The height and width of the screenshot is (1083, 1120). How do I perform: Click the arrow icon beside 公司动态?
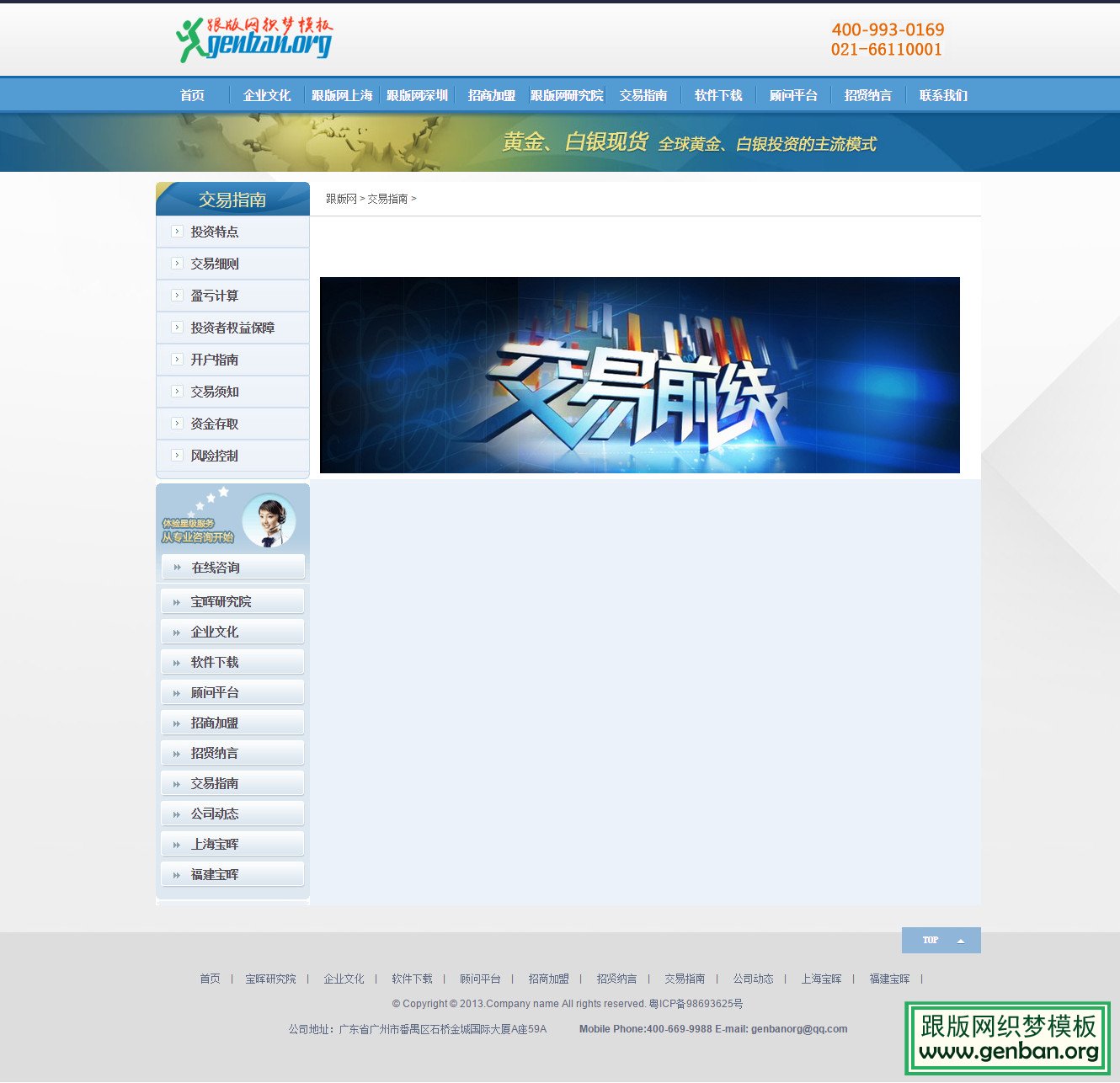point(177,814)
